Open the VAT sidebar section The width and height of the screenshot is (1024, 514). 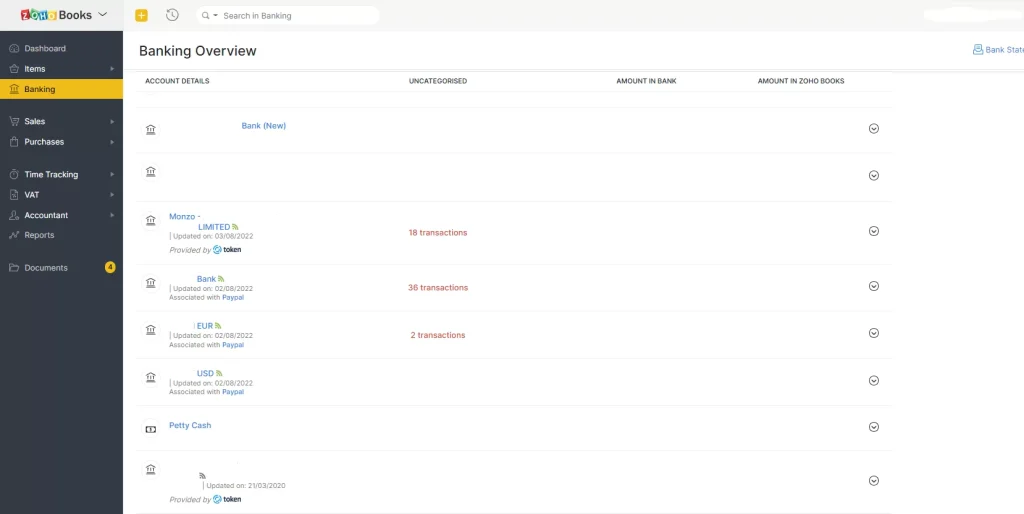point(61,195)
